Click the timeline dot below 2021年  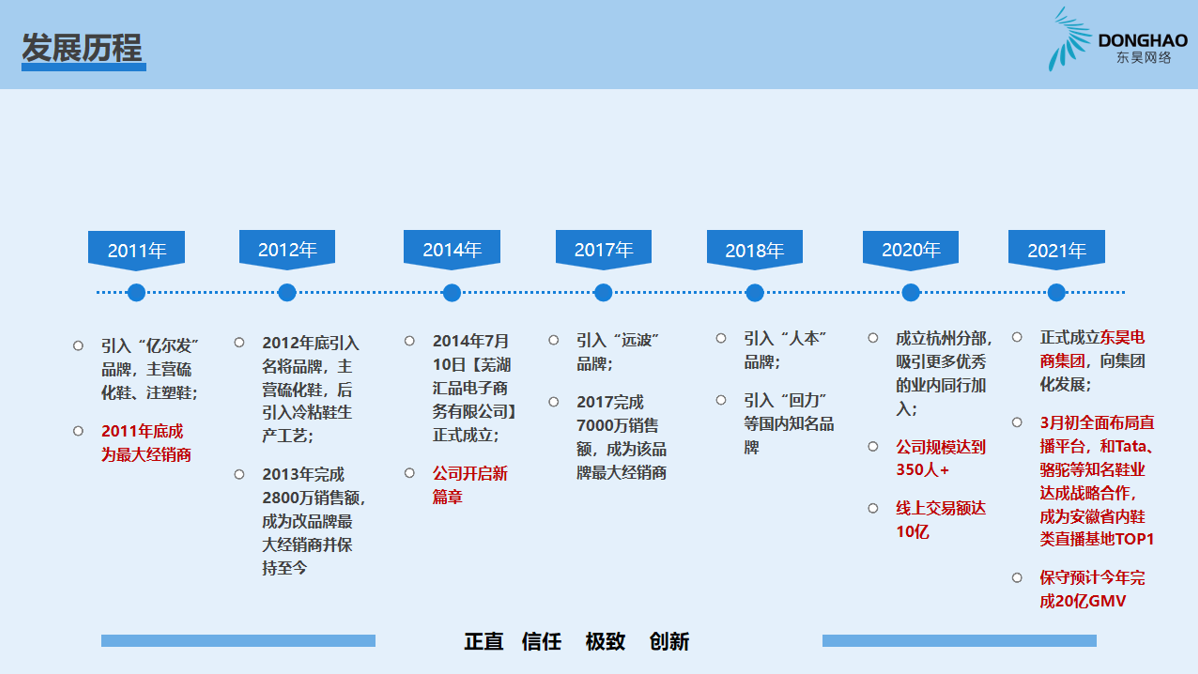click(1056, 293)
